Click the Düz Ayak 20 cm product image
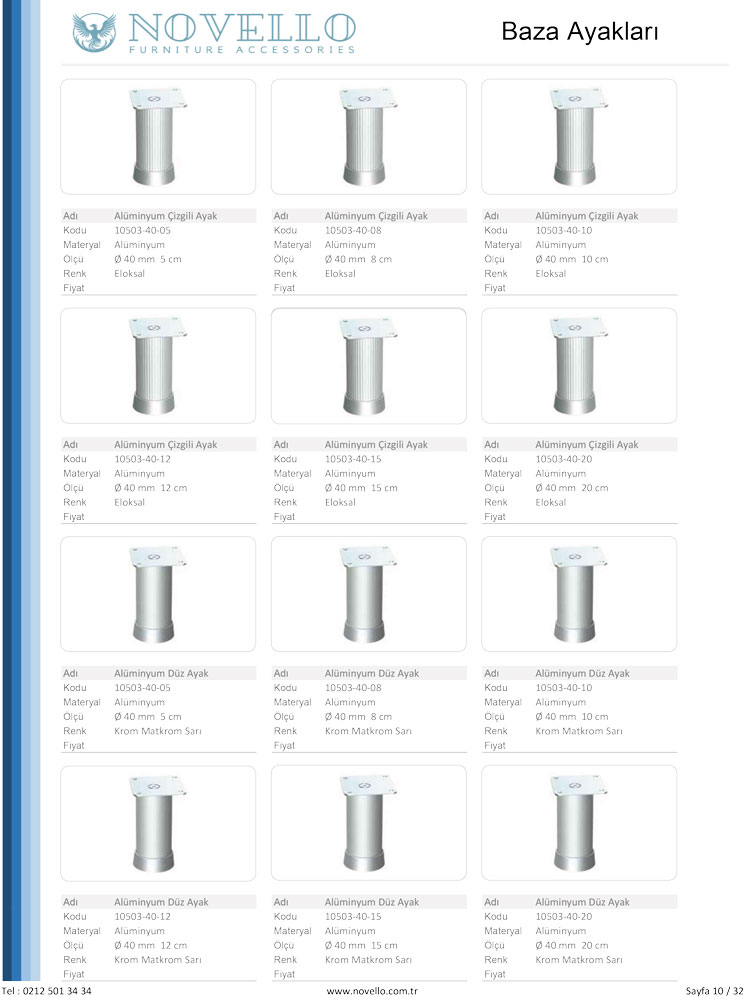This screenshot has height=1000, width=745. tap(579, 823)
